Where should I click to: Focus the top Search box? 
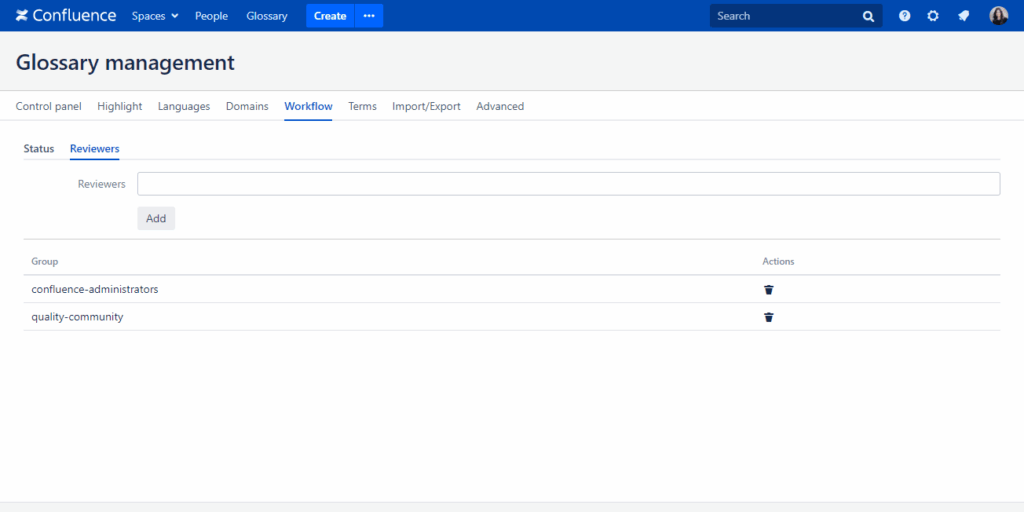coord(785,16)
